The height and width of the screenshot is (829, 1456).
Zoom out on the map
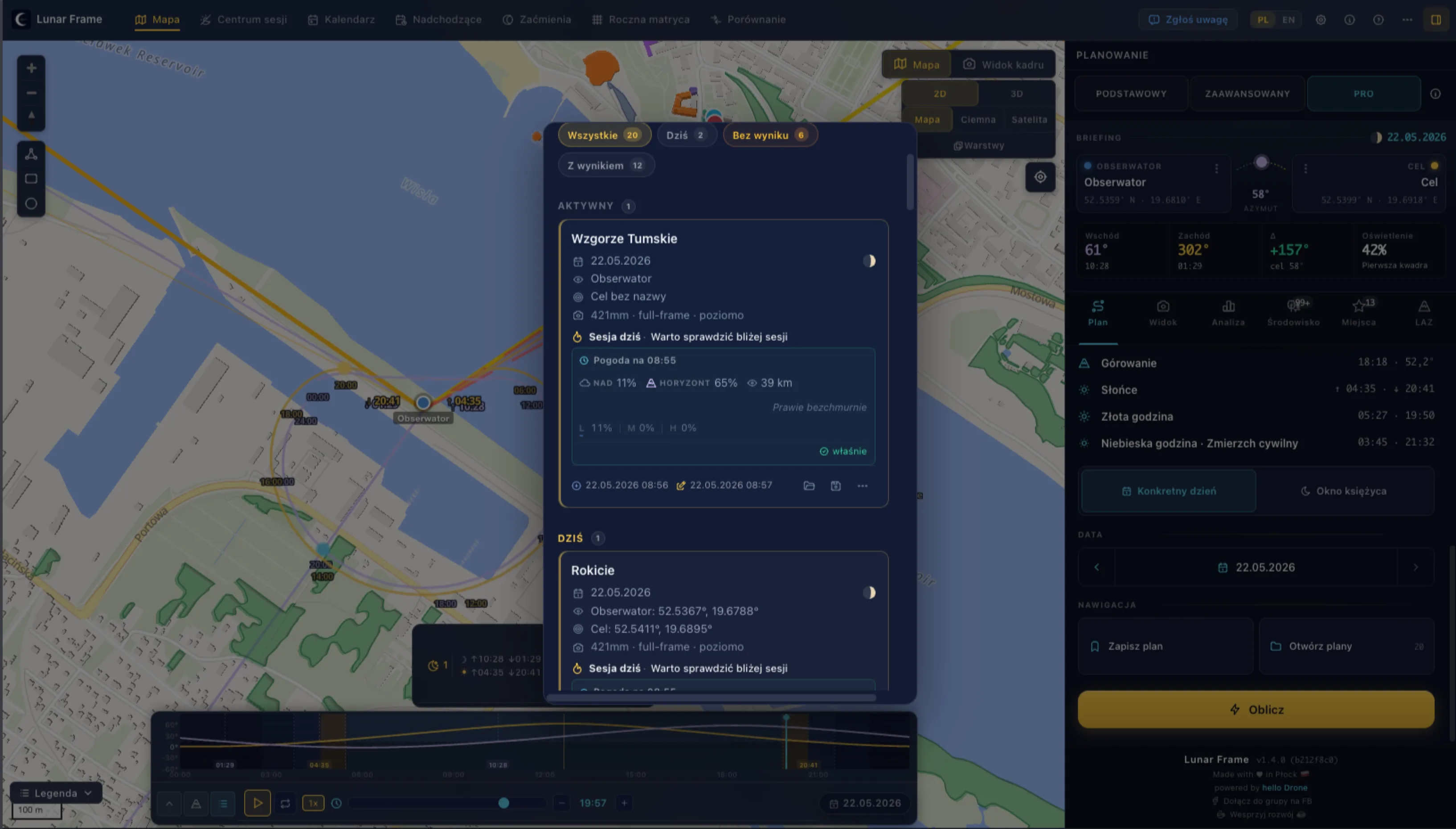click(31, 93)
